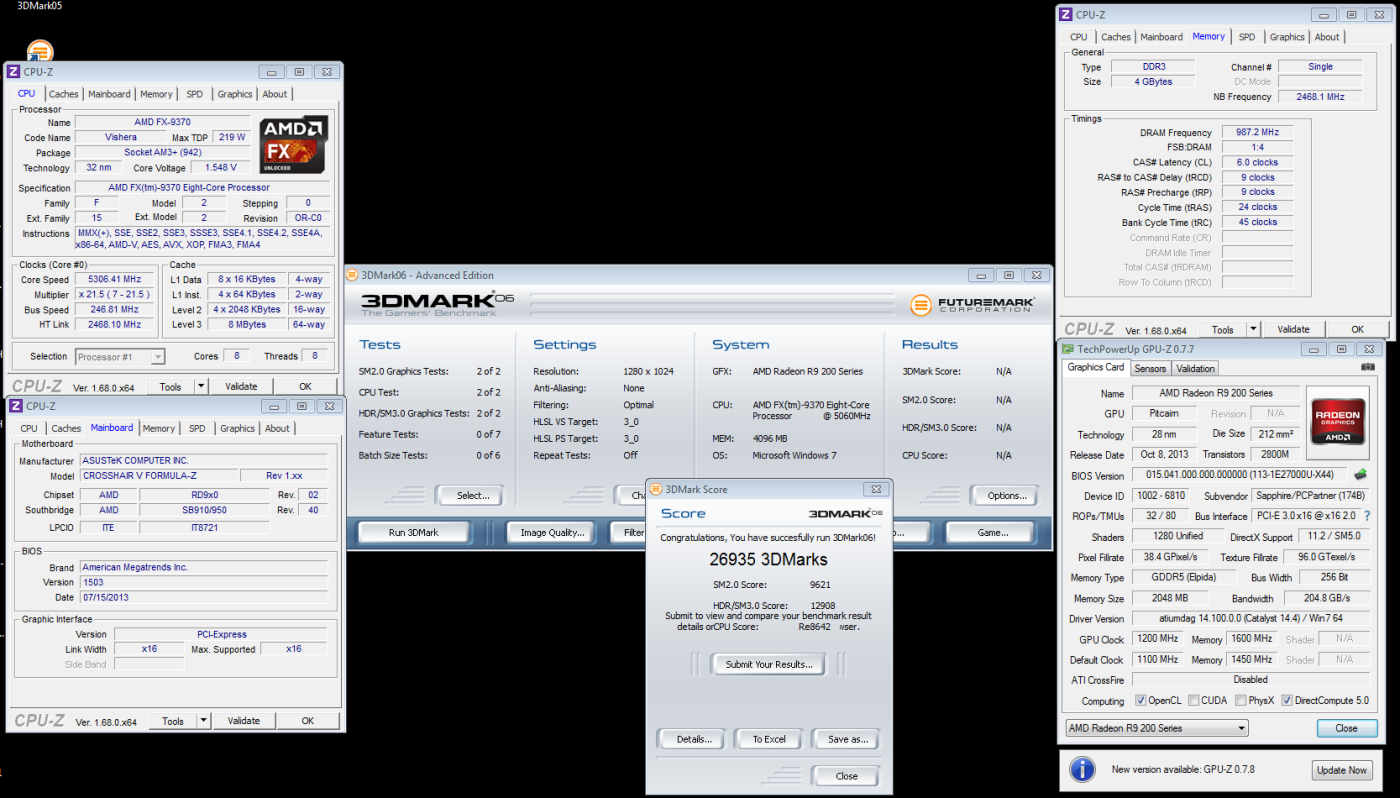Click the Radeon Graphics logo in GPU-Z

(x=1339, y=423)
